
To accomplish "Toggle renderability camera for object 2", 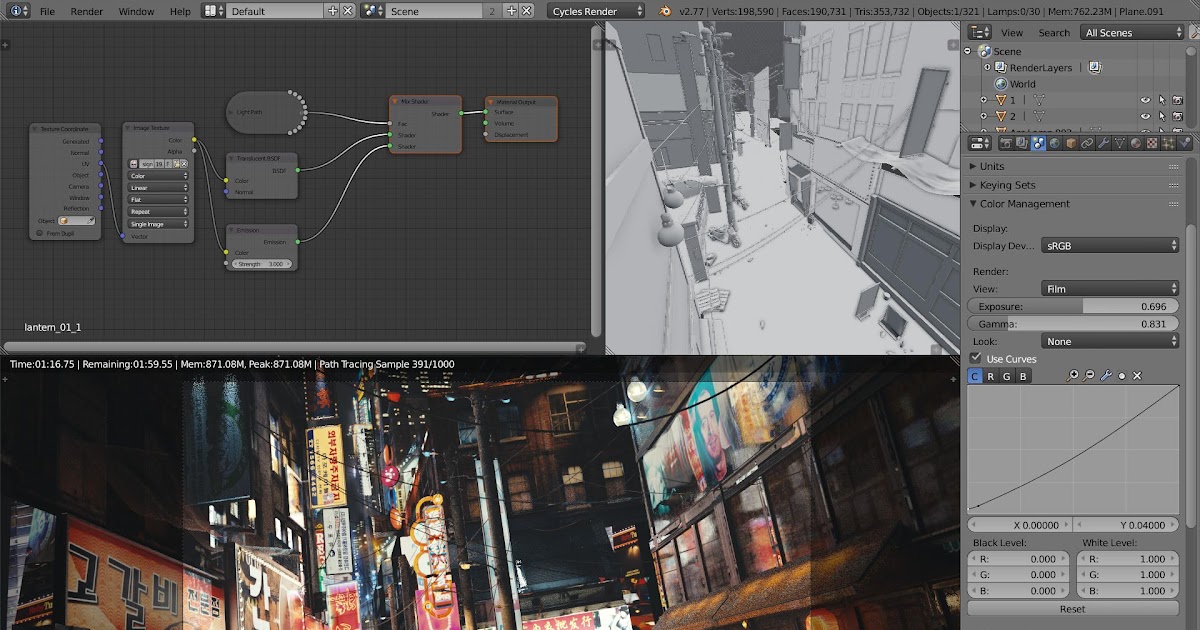I will click(1177, 116).
